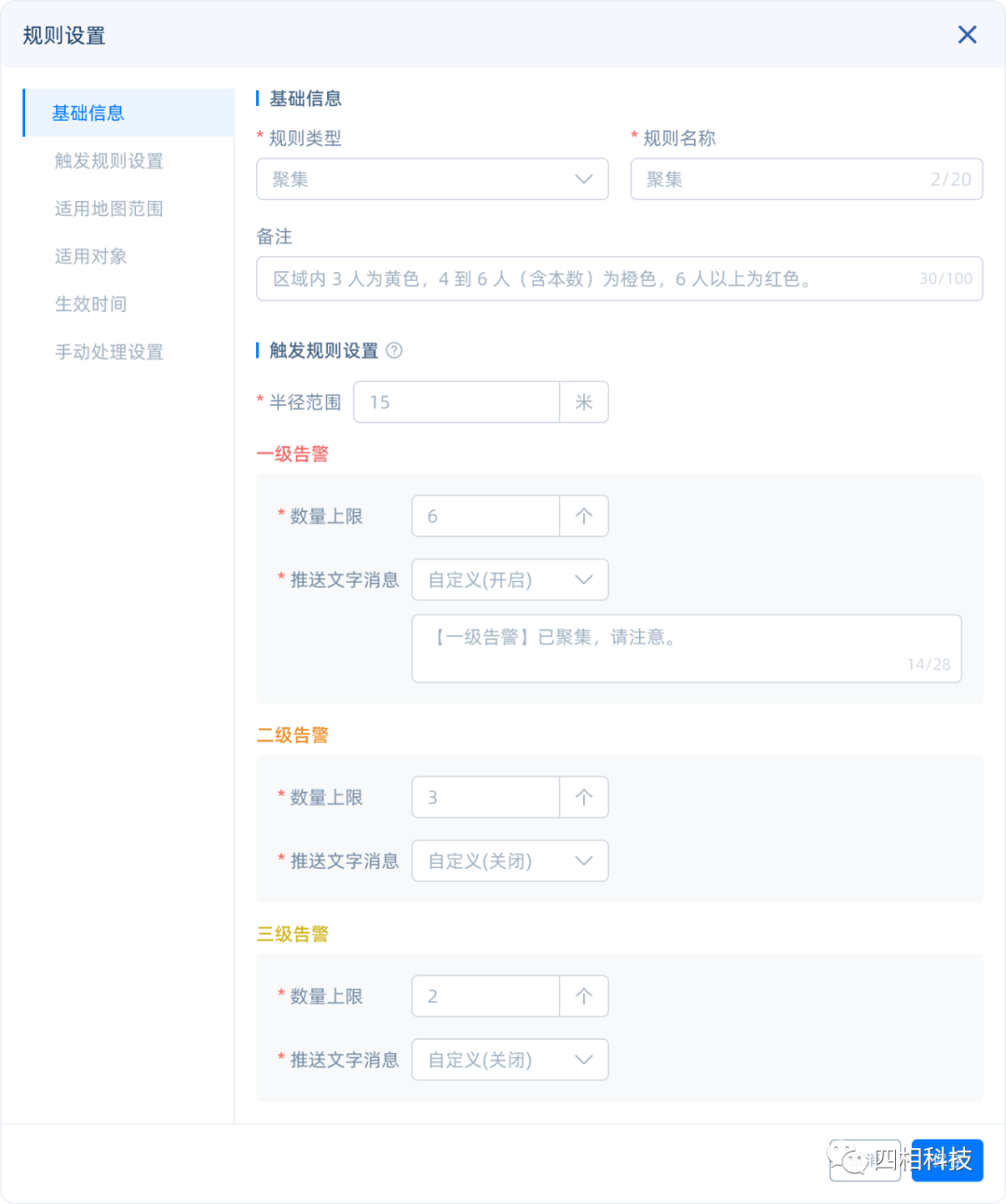Open the 规则类型 combo box showing 聚集

(x=432, y=179)
